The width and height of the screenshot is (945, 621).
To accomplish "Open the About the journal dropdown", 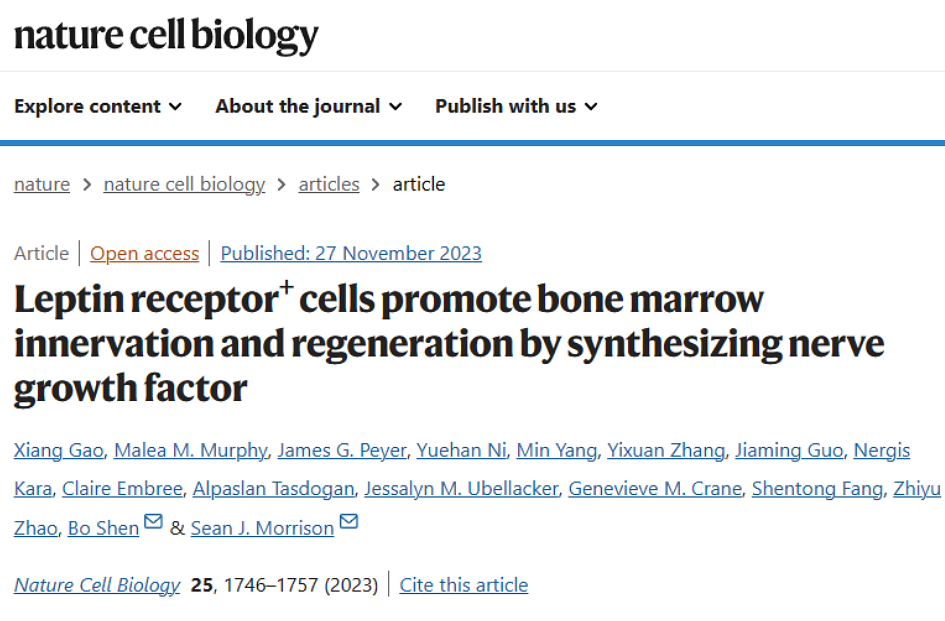I will pyautogui.click(x=308, y=106).
